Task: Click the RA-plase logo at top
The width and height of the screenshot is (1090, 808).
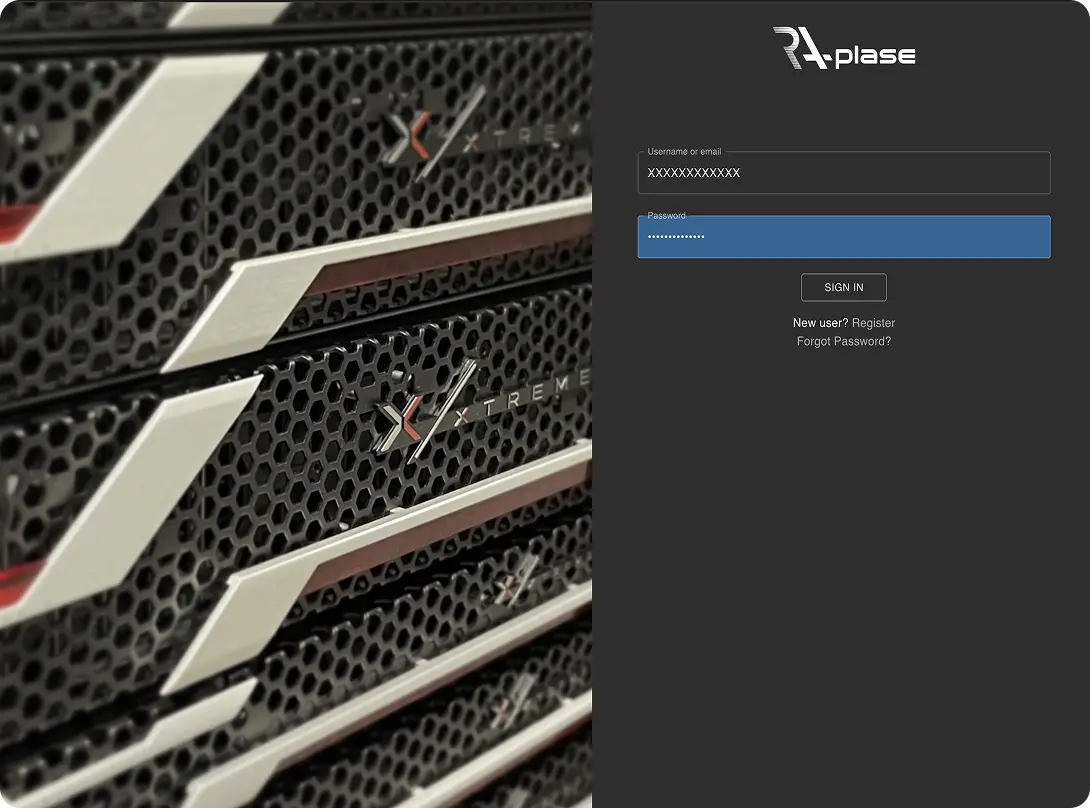Action: point(843,49)
